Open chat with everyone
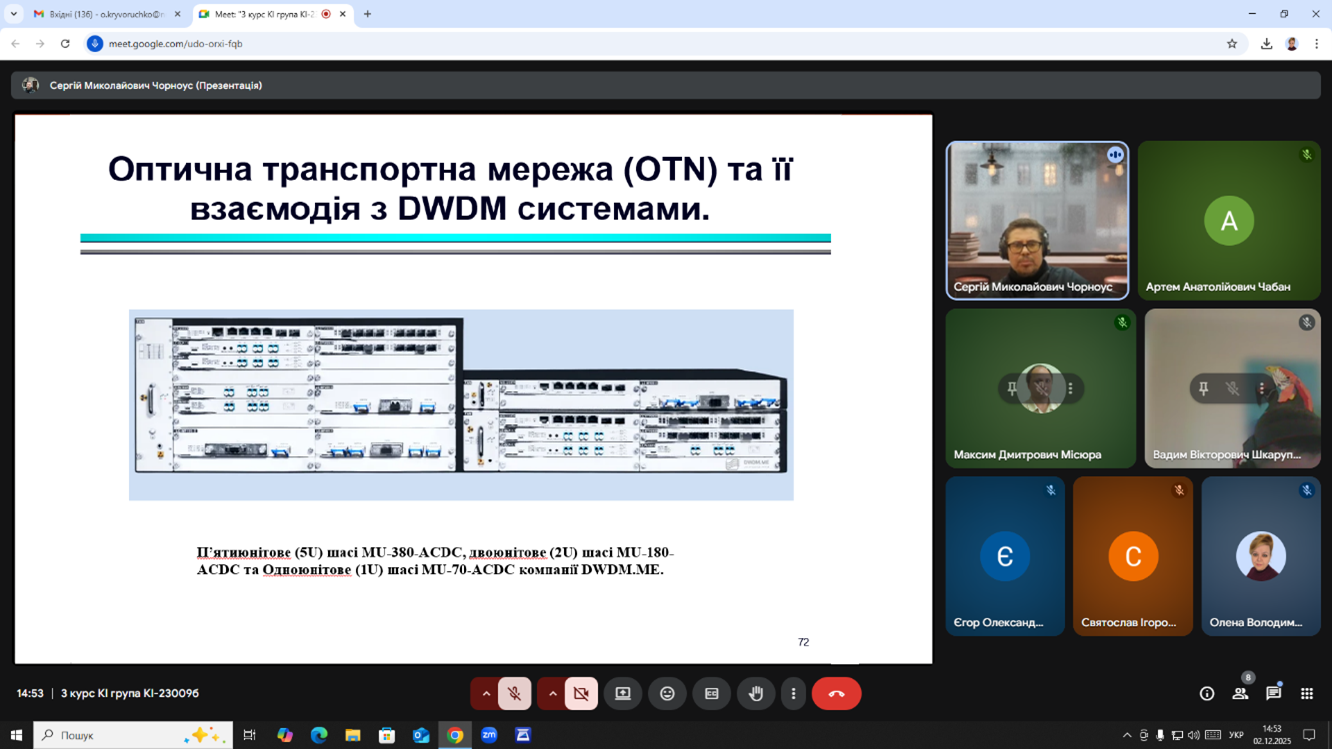Image resolution: width=1332 pixels, height=749 pixels. pos(1273,694)
